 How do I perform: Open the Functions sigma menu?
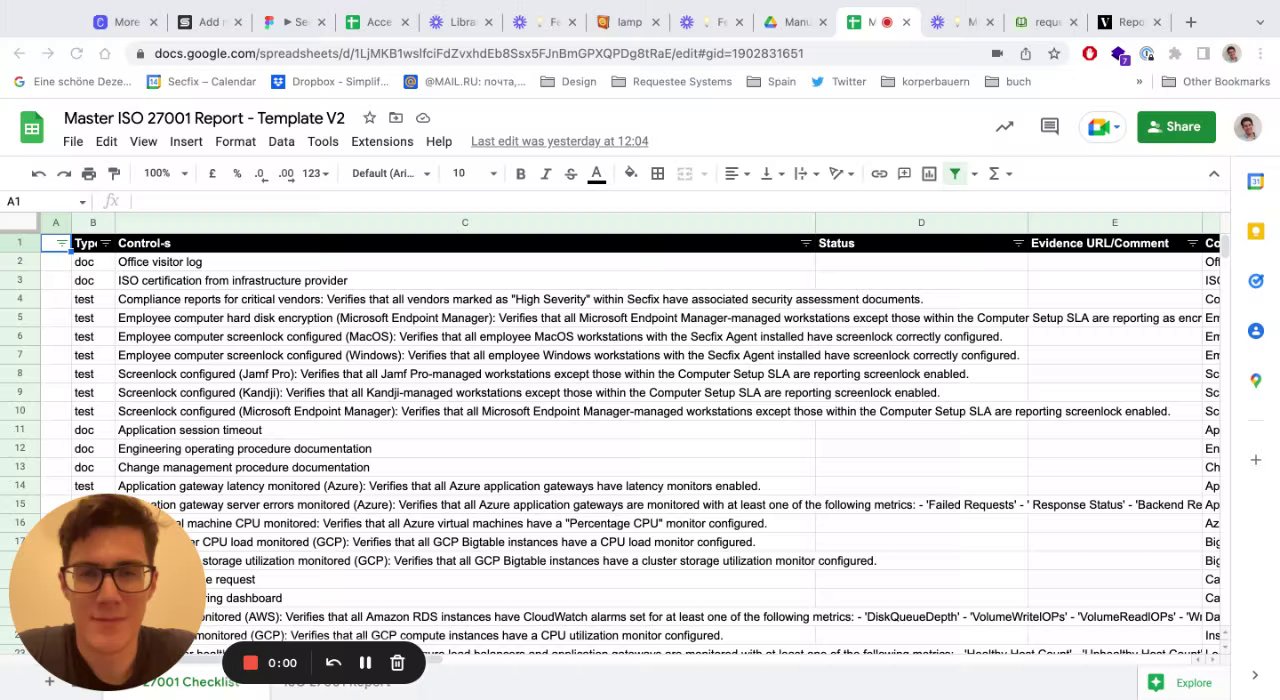(1000, 174)
